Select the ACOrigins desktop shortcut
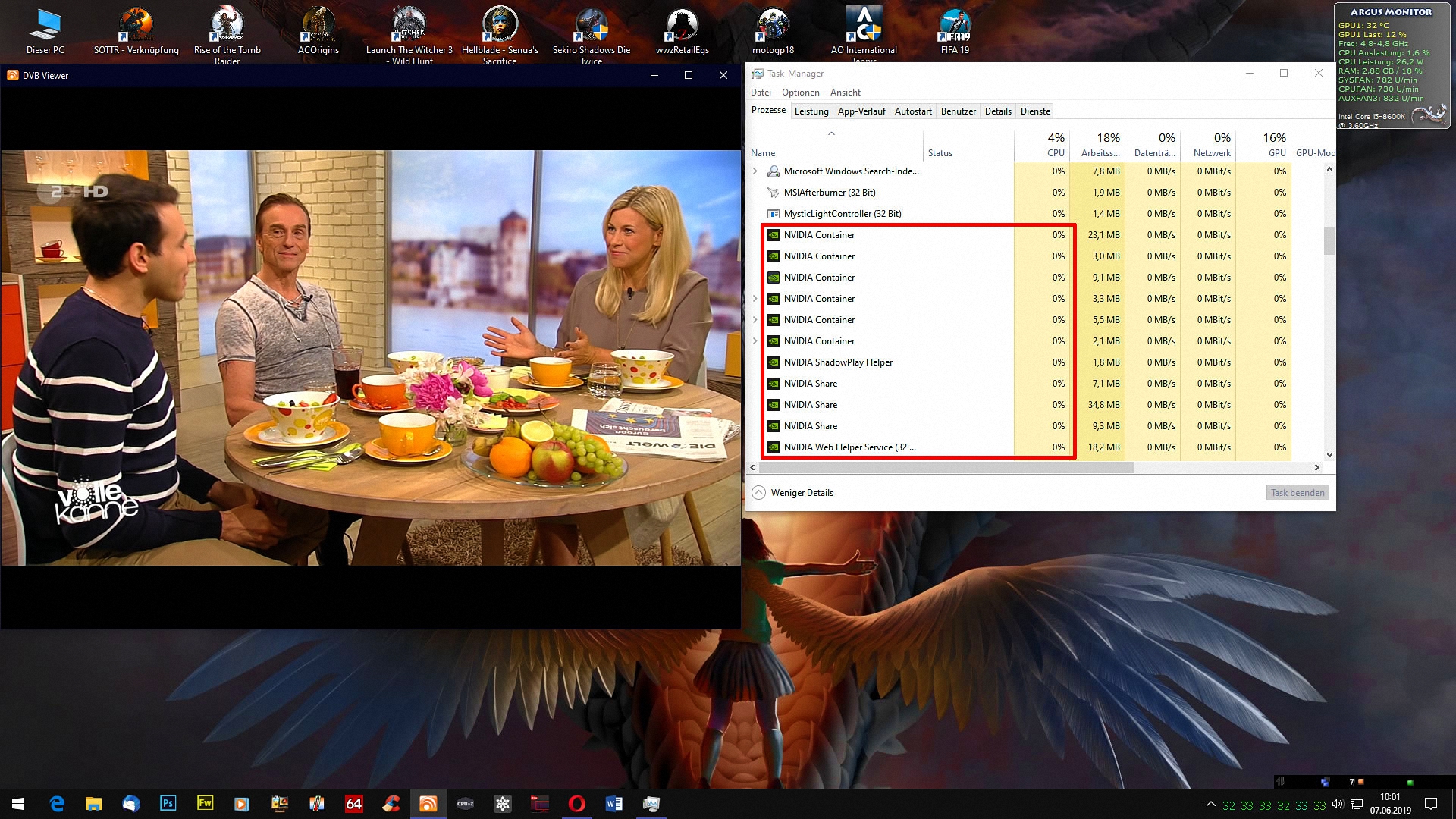1456x819 pixels. (x=318, y=30)
